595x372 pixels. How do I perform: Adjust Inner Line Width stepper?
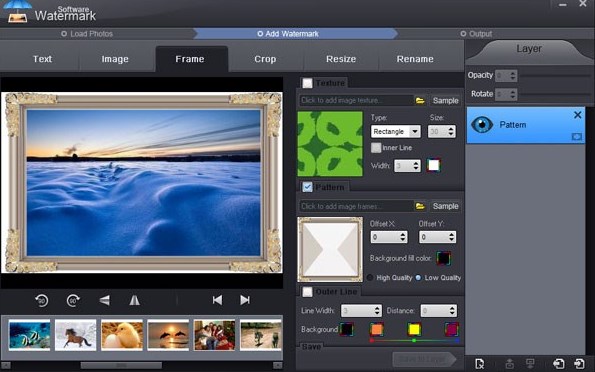point(407,166)
